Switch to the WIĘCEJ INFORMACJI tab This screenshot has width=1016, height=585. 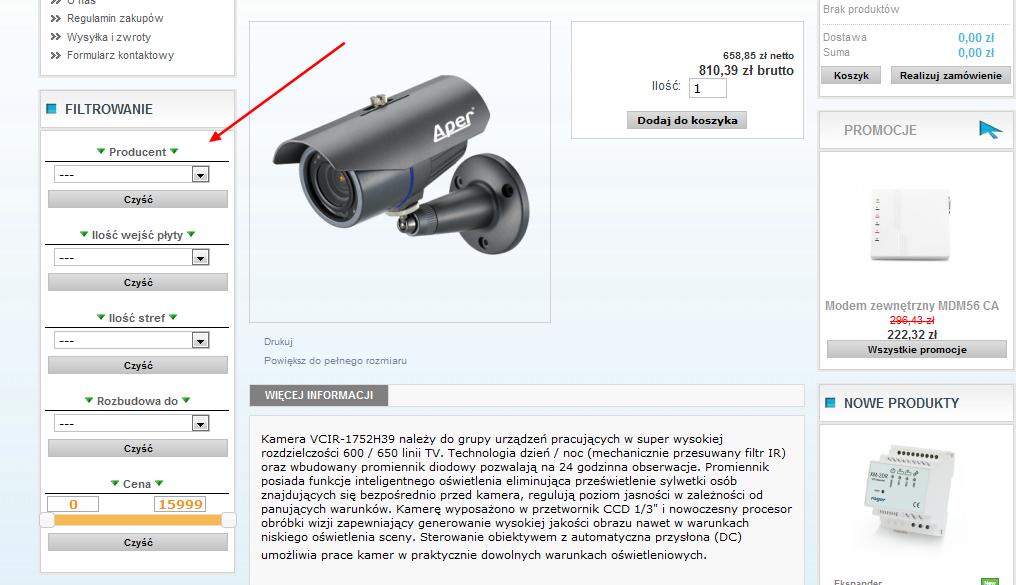[x=319, y=395]
